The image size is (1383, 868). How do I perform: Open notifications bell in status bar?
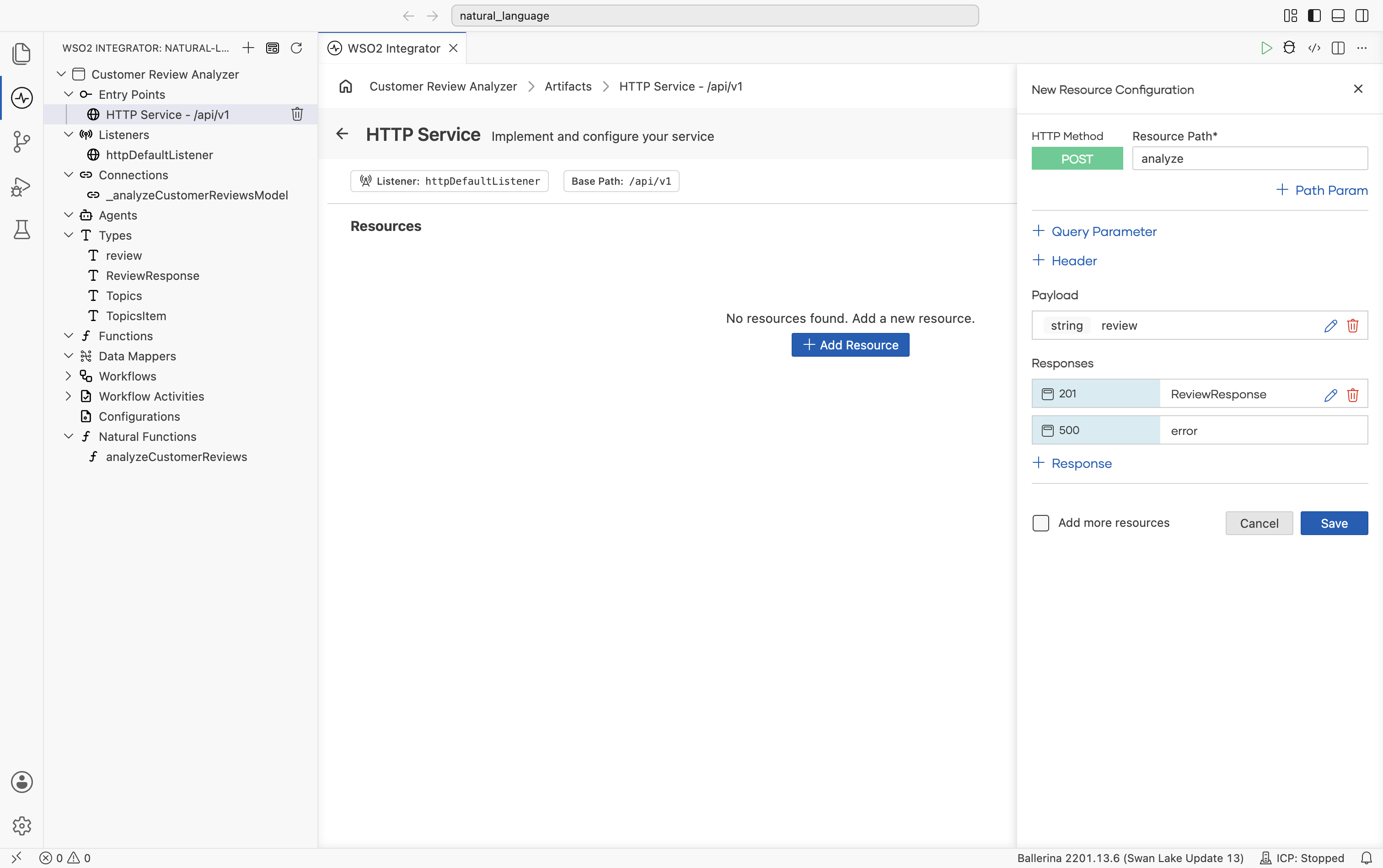click(1367, 857)
